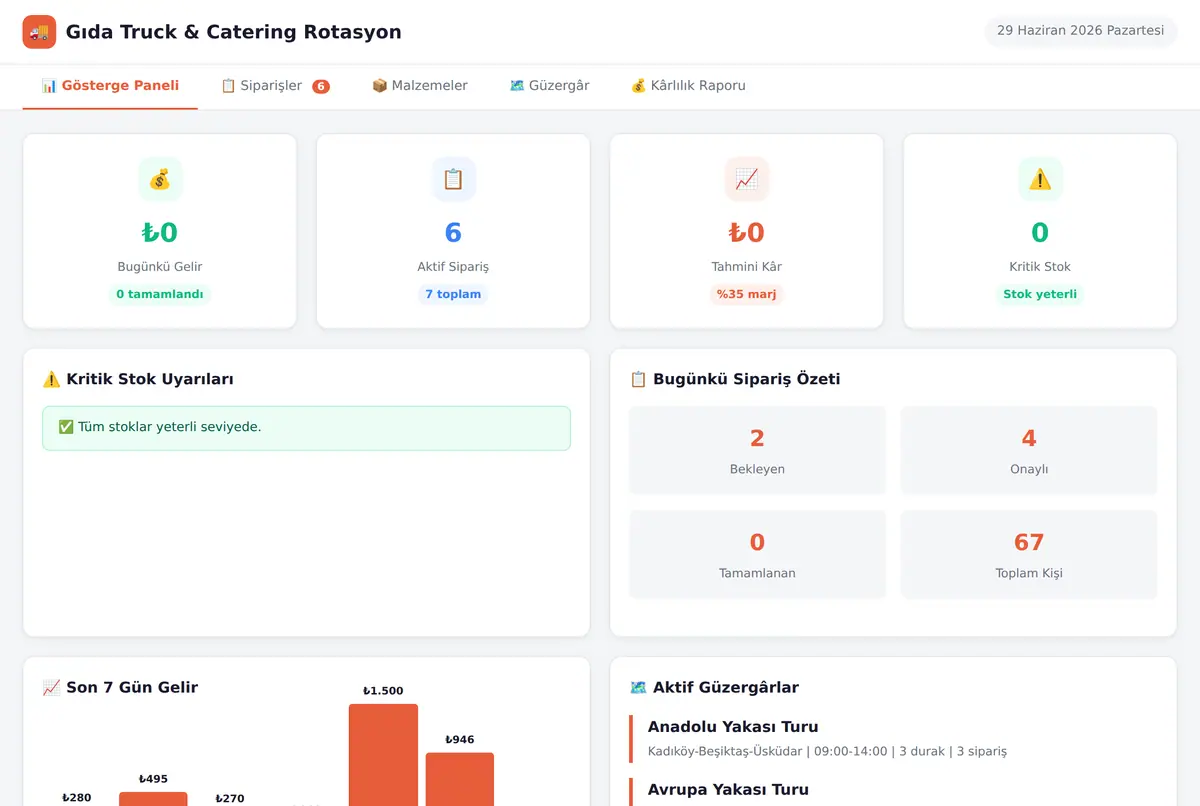Click the chart icon above Tahmini Kâr

pos(747,179)
